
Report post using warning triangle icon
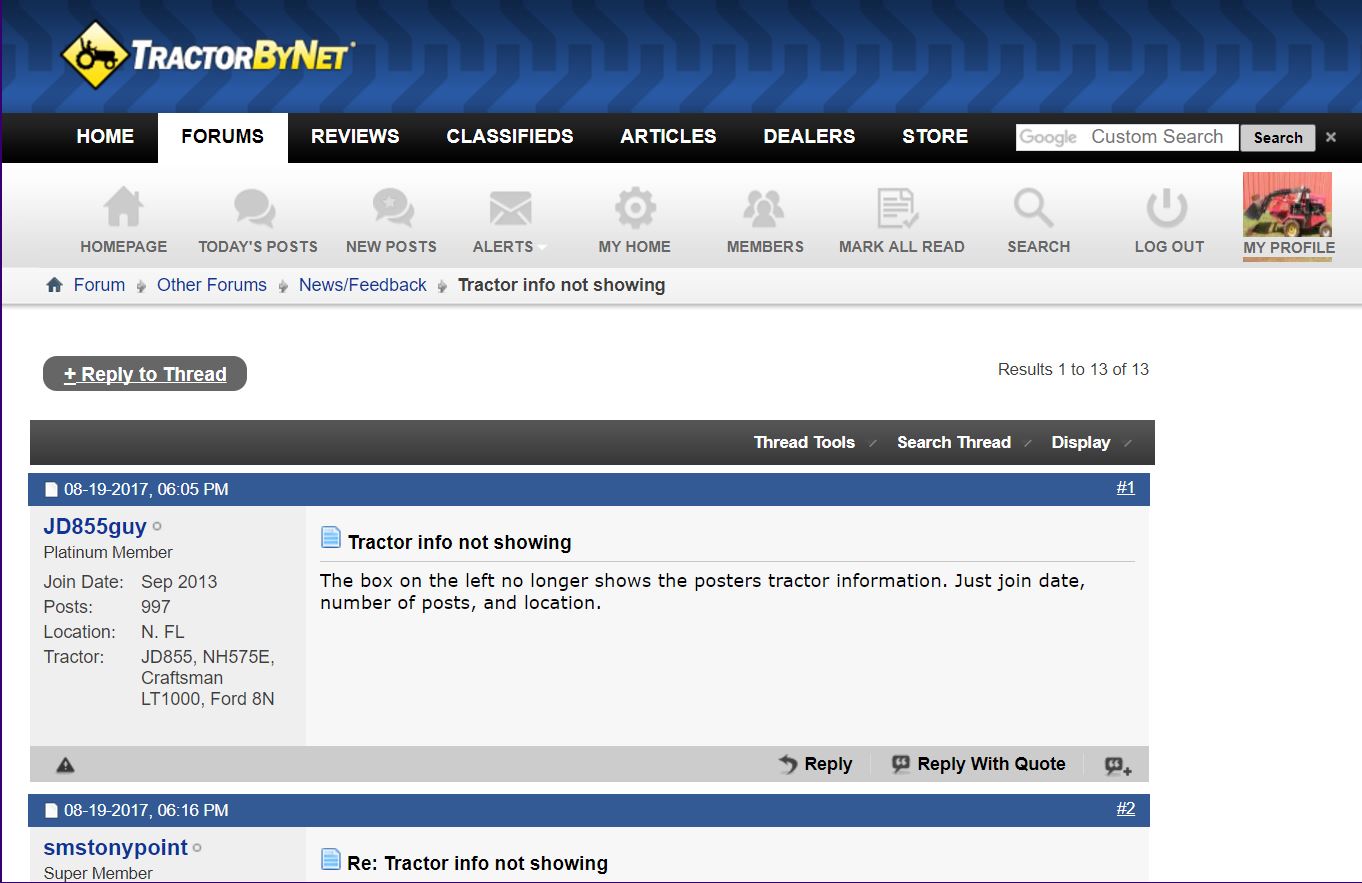(65, 765)
